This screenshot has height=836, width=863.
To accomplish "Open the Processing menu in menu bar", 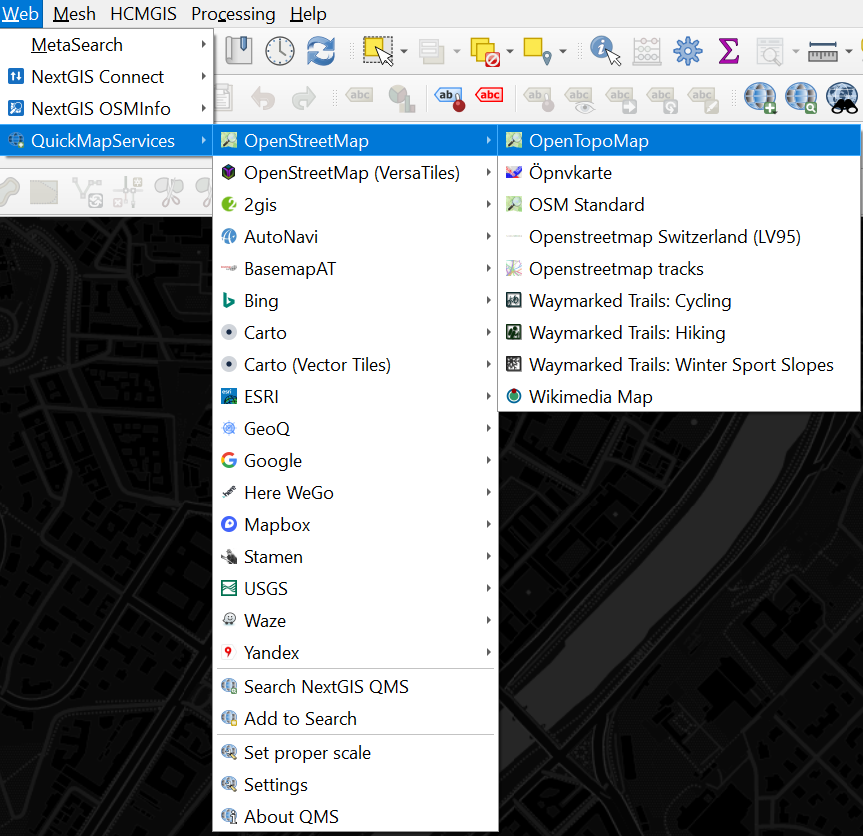I will point(233,14).
